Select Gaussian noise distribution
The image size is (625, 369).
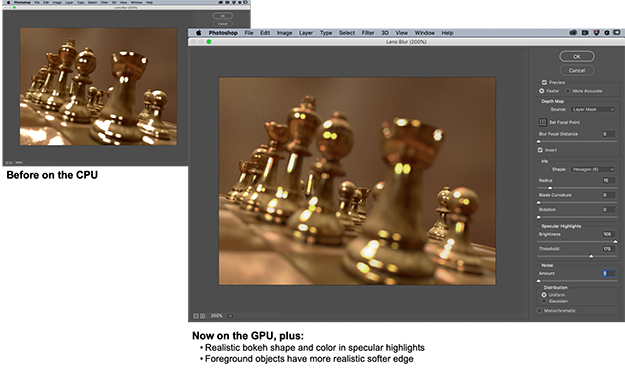tap(544, 301)
